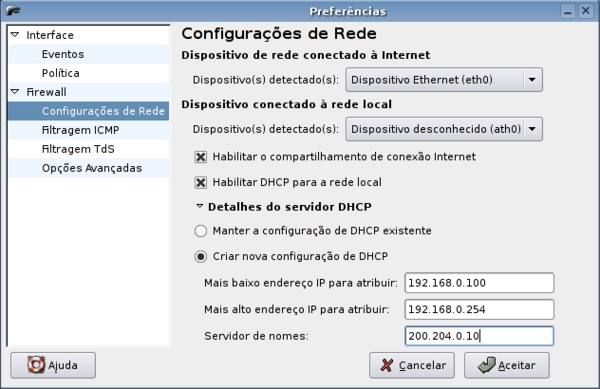Select Manter a configuração de DHCP existente
600x389 pixels.
201,231
